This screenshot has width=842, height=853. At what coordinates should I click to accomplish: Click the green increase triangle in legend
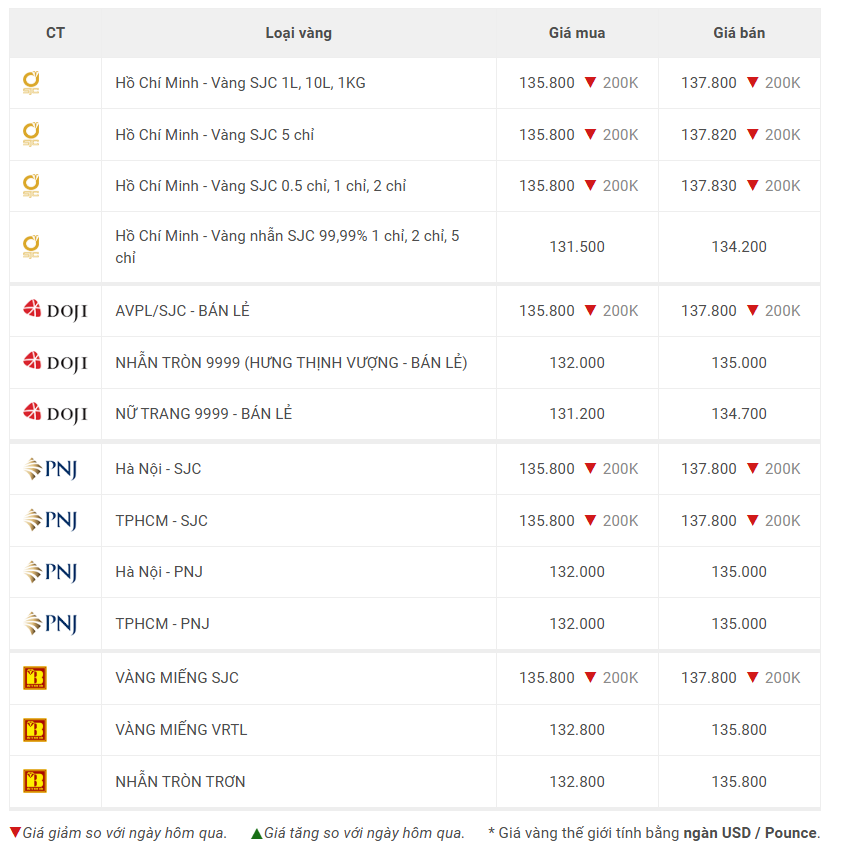pyautogui.click(x=257, y=833)
